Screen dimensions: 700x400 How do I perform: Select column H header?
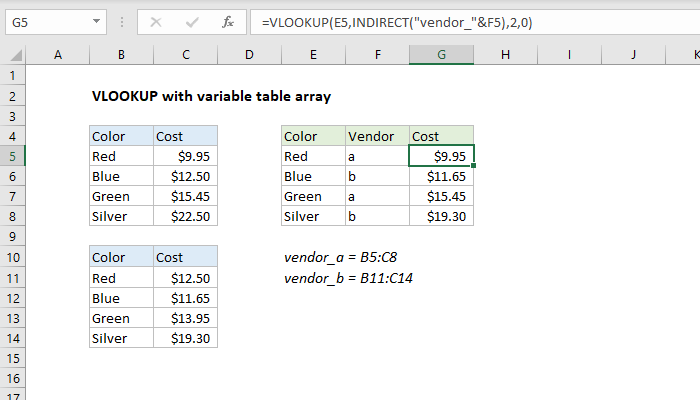(x=505, y=55)
